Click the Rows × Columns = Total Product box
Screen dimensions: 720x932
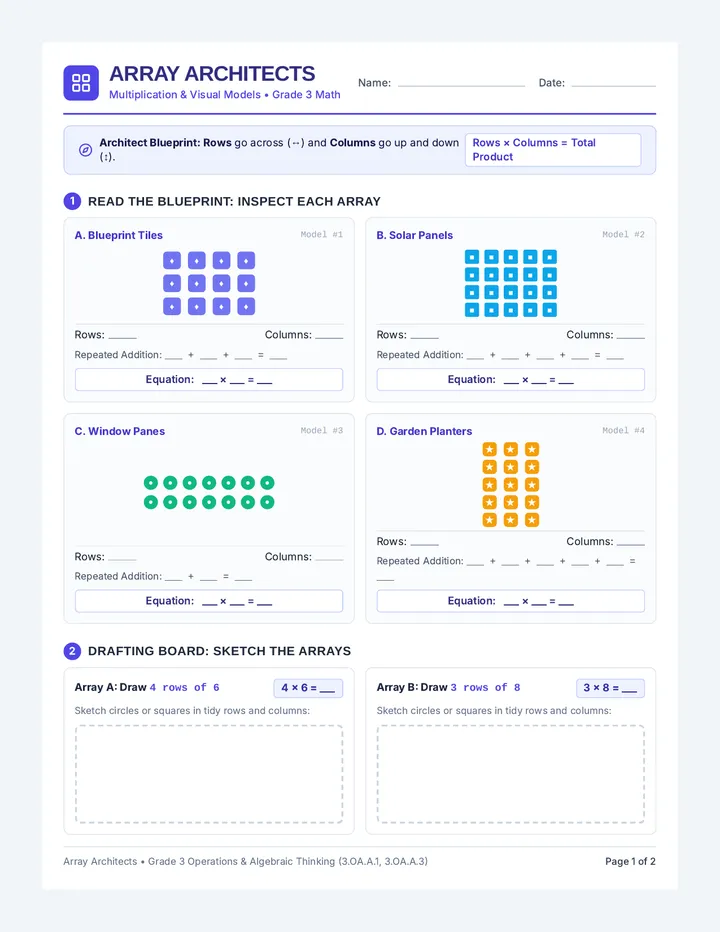[553, 150]
